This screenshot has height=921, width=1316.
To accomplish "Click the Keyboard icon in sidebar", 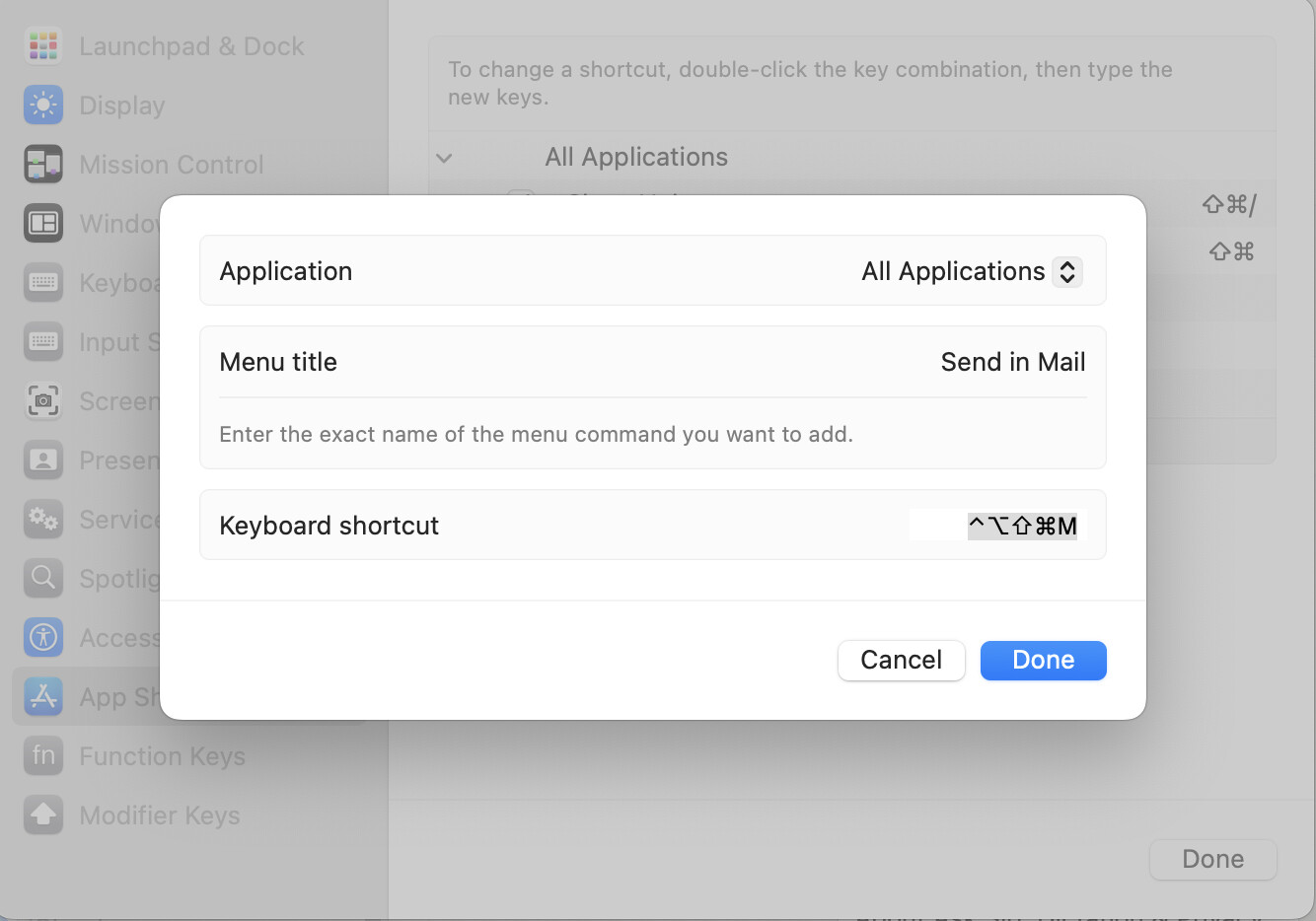I will pyautogui.click(x=43, y=283).
